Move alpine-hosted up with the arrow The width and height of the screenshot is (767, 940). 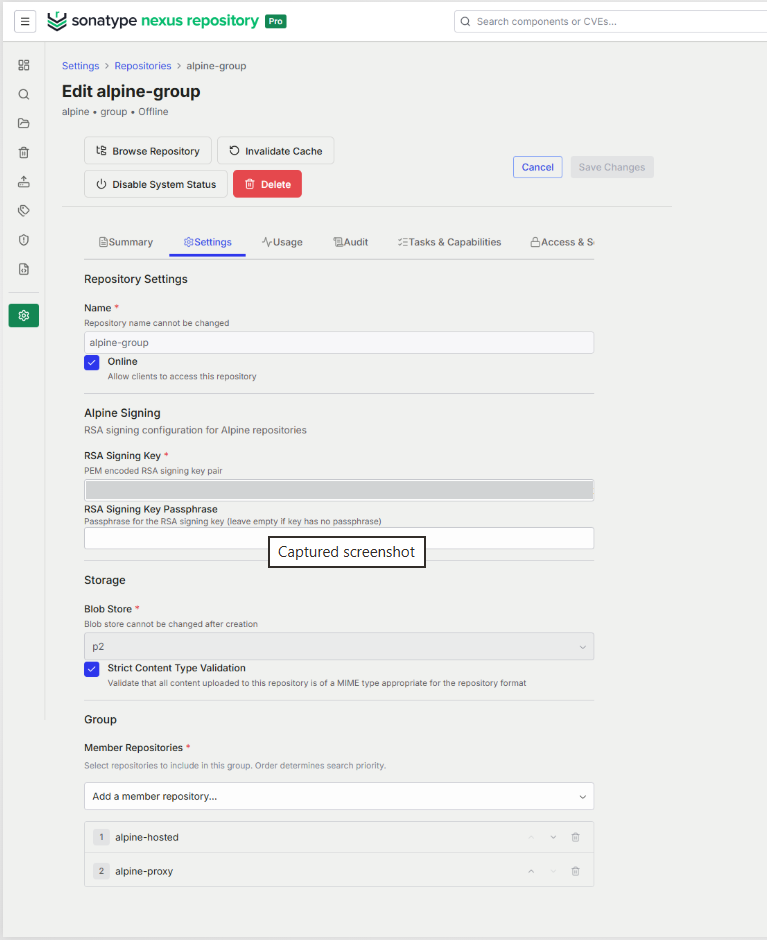pos(531,837)
